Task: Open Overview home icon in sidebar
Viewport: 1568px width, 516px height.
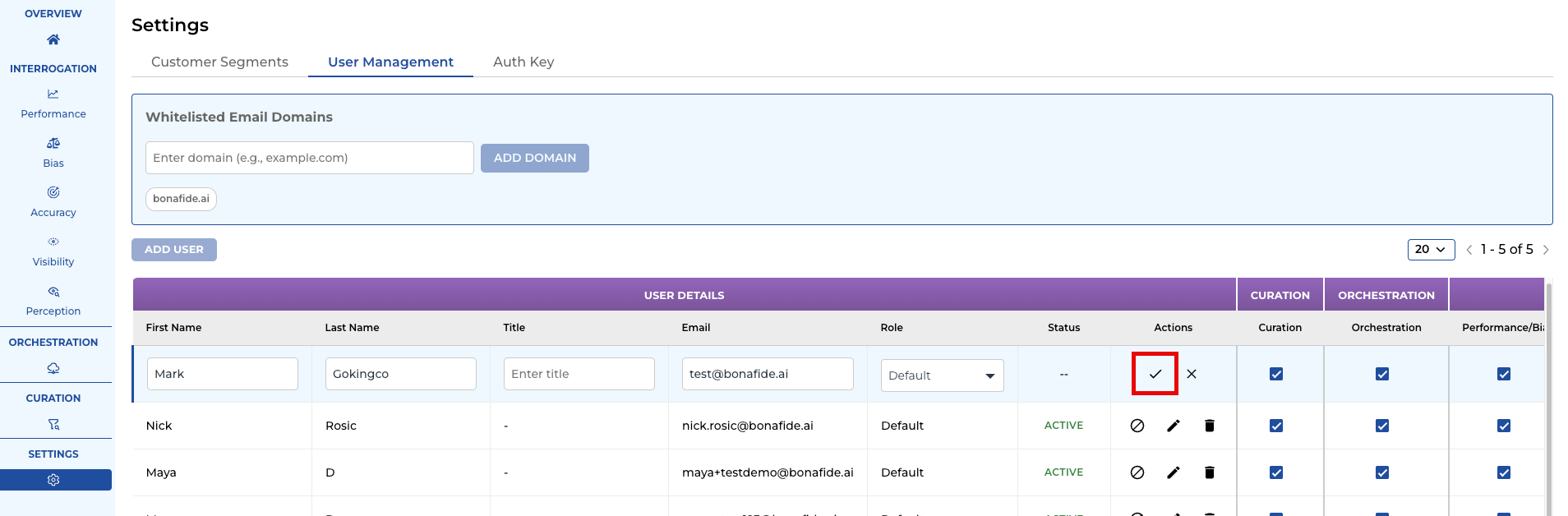Action: [53, 39]
